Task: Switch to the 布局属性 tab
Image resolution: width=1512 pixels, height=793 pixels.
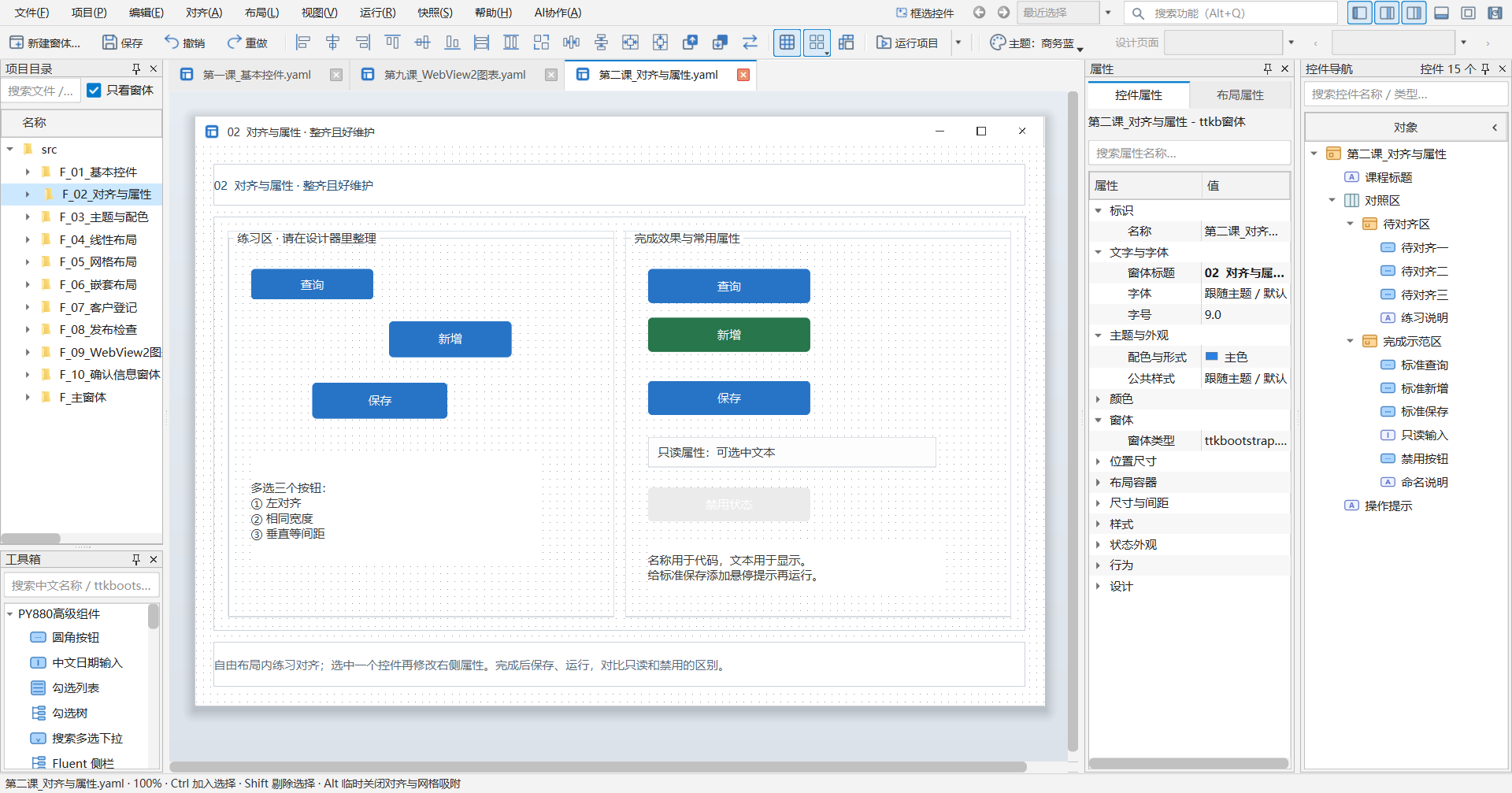Action: click(1240, 94)
